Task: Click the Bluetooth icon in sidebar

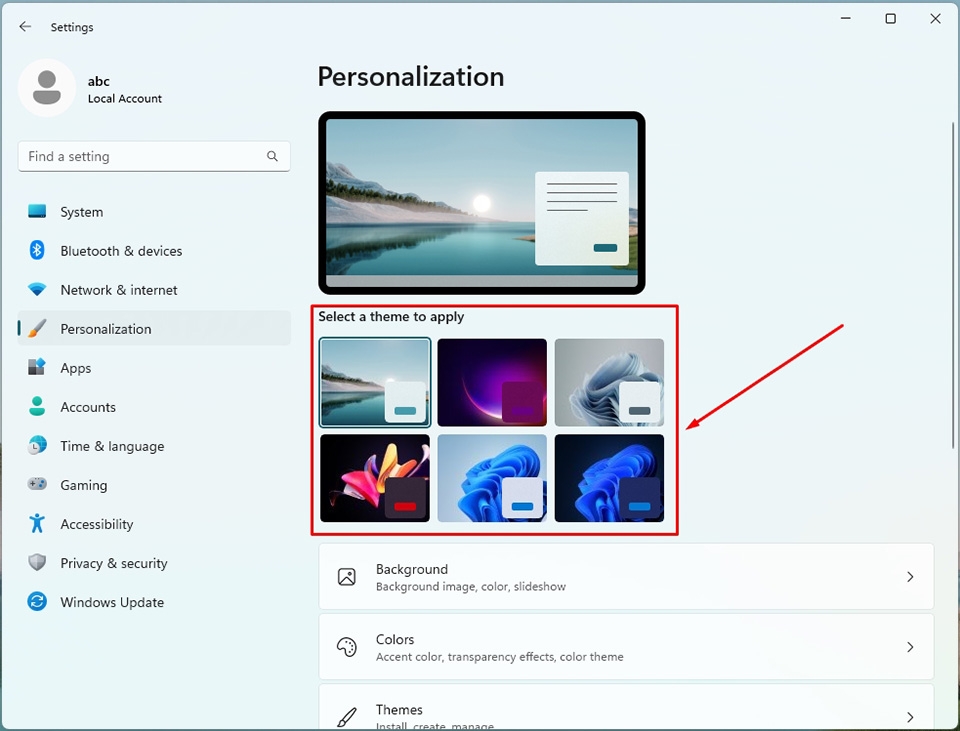Action: pyautogui.click(x=37, y=250)
